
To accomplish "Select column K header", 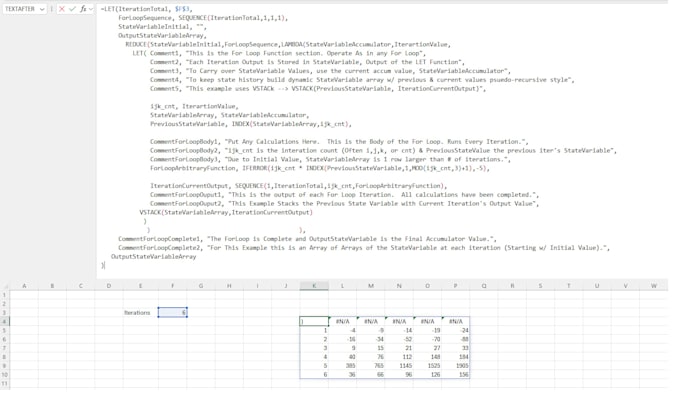I will [x=314, y=286].
